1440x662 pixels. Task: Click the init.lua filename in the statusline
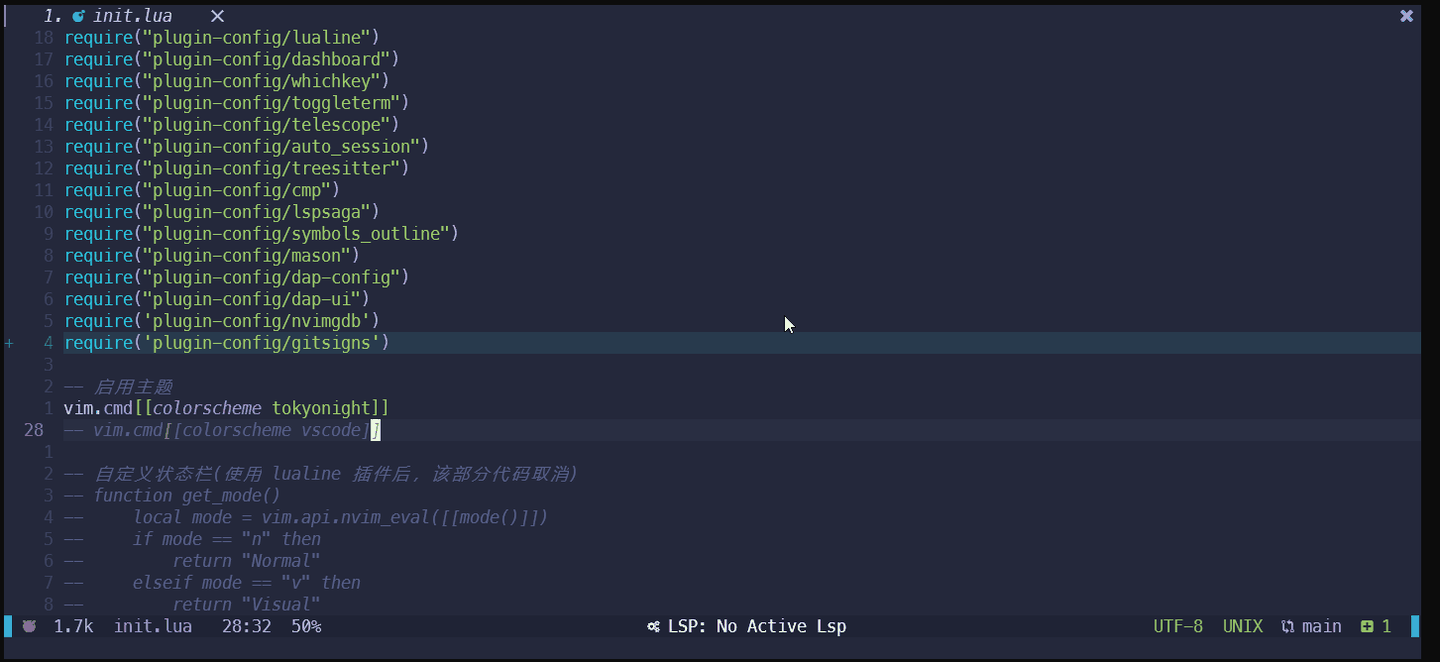click(x=153, y=626)
